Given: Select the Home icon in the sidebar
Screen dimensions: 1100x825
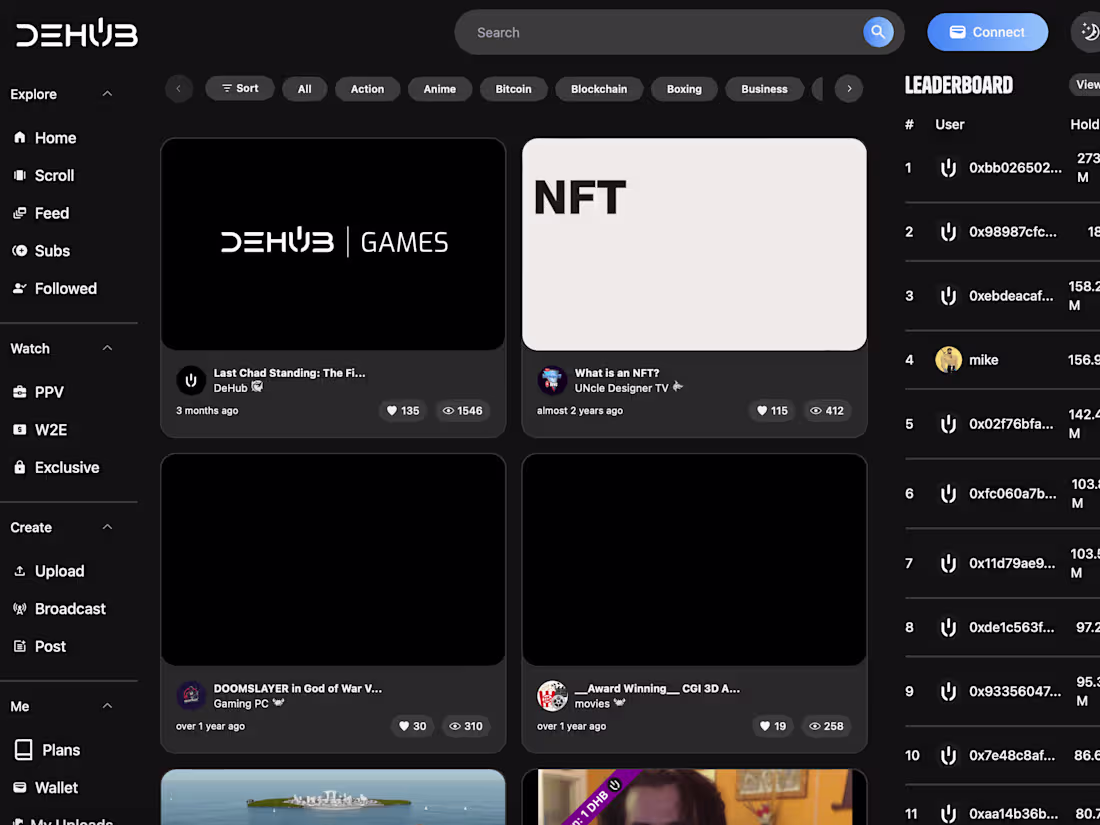Looking at the screenshot, I should point(21,137).
